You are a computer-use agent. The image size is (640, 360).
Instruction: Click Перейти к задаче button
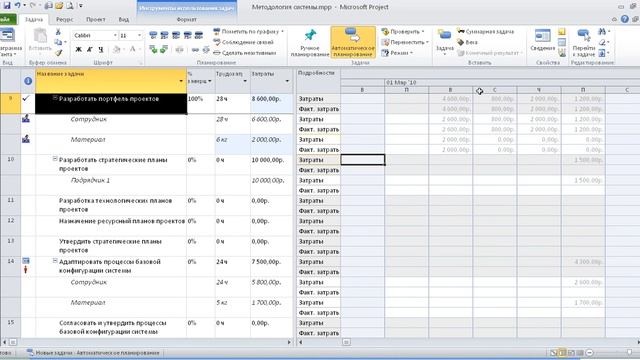click(584, 42)
